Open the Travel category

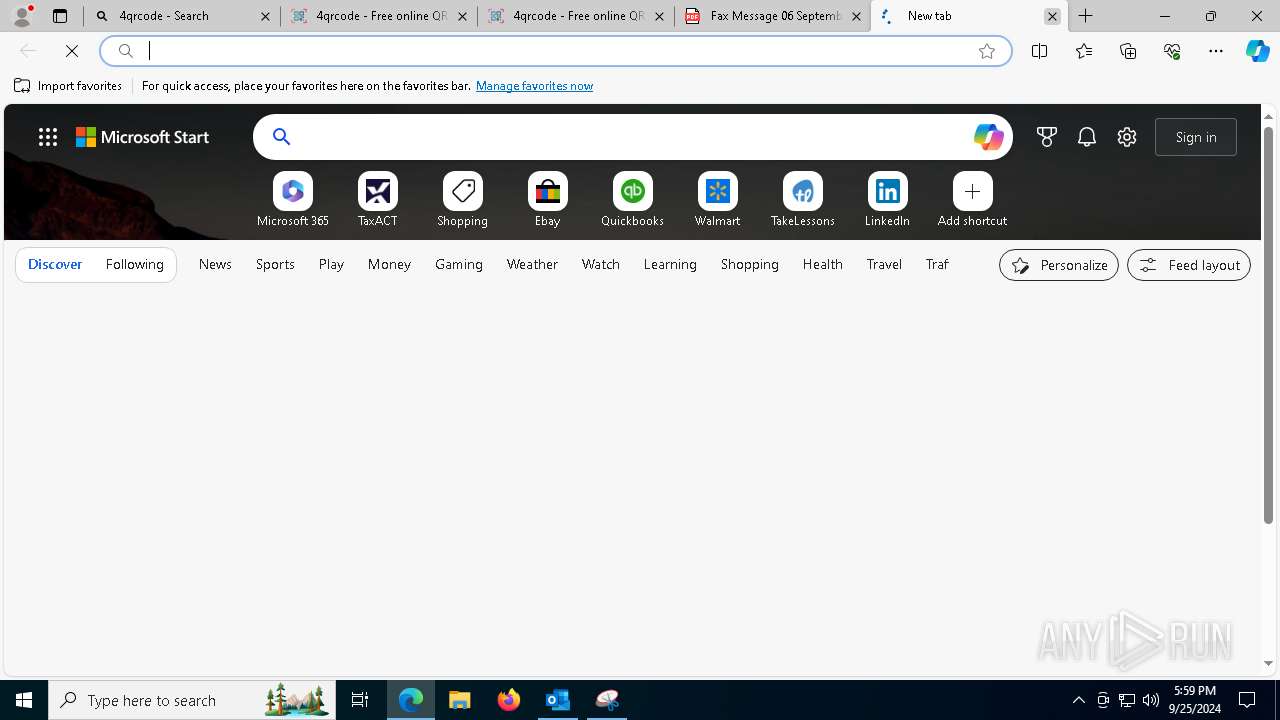[x=884, y=264]
